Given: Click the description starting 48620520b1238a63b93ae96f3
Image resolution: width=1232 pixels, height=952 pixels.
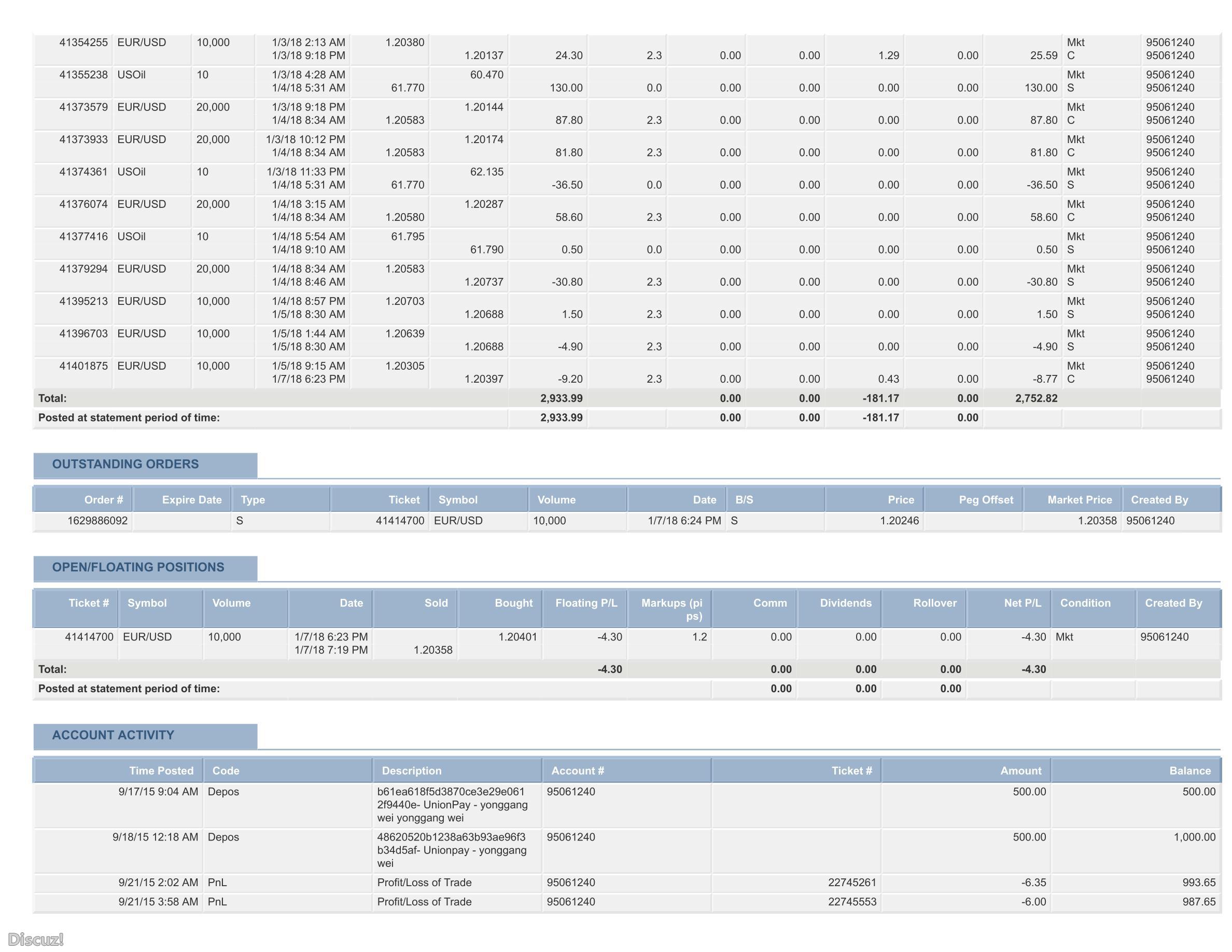Looking at the screenshot, I should point(452,850).
